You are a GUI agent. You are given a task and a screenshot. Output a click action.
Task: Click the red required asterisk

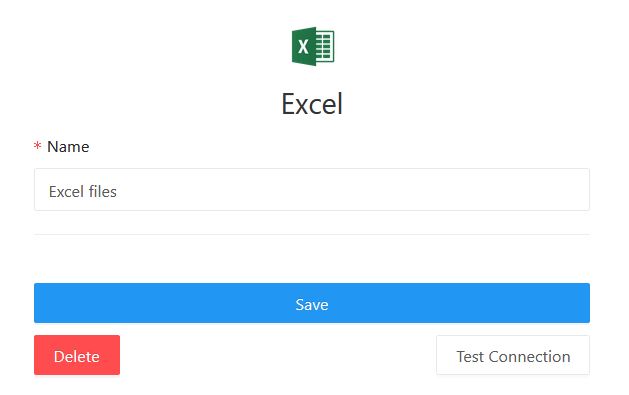point(37,146)
